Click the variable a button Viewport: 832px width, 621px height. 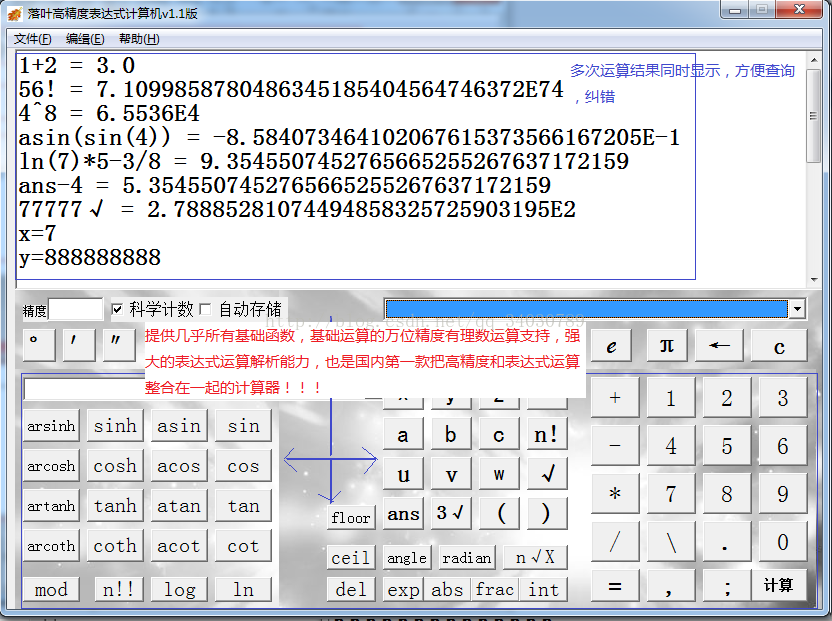point(403,434)
